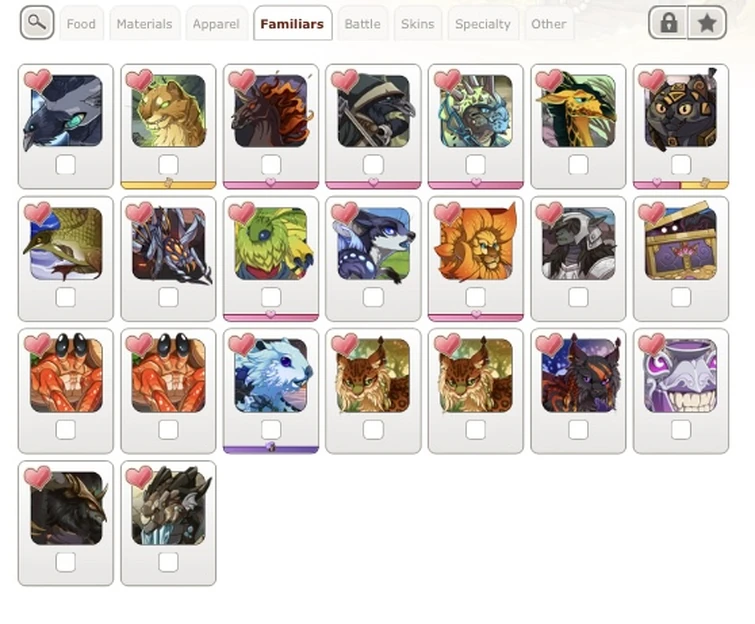
Task: Switch to the Apparel tab
Action: point(216,24)
